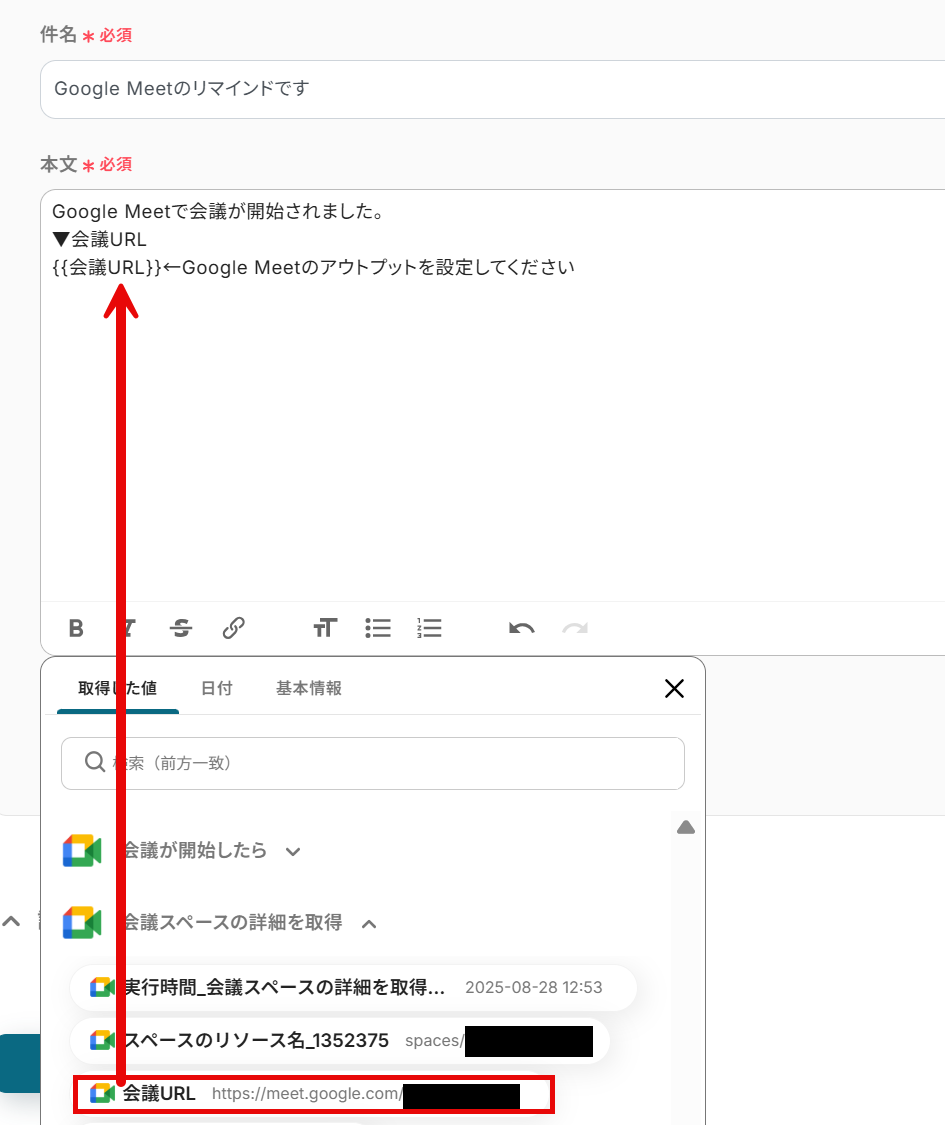Toggle bold formatting in body editor
The height and width of the screenshot is (1125, 945).
[76, 629]
